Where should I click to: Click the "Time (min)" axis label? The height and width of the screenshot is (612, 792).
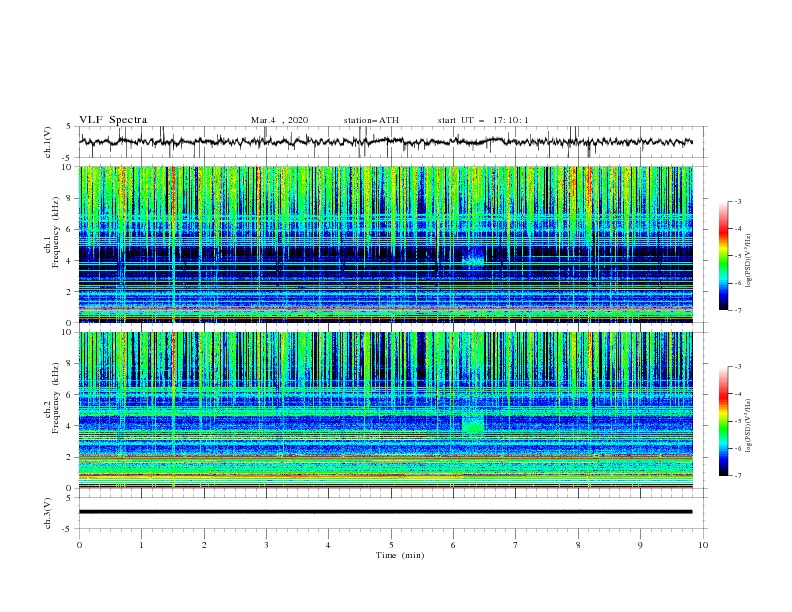point(400,555)
